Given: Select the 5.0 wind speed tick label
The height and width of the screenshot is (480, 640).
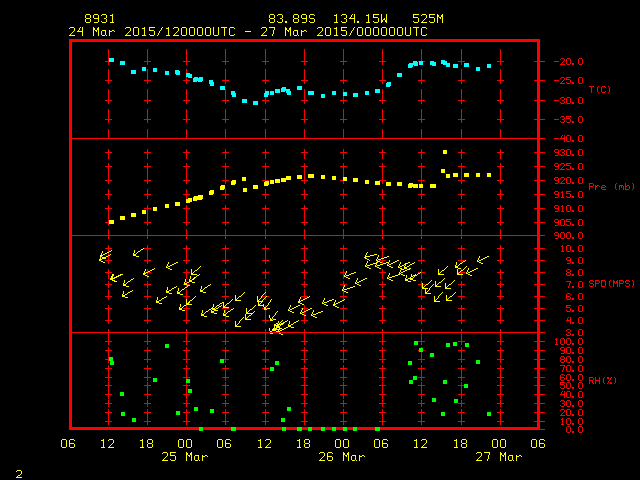Looking at the screenshot, I should pyautogui.click(x=574, y=309).
